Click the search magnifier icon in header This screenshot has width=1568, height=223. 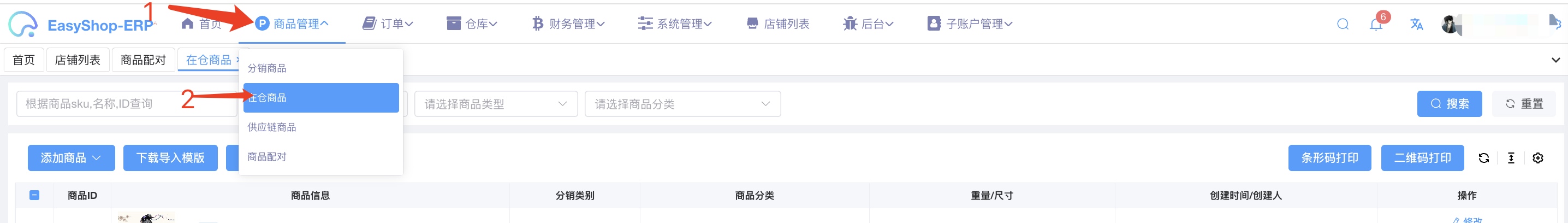pos(1342,25)
